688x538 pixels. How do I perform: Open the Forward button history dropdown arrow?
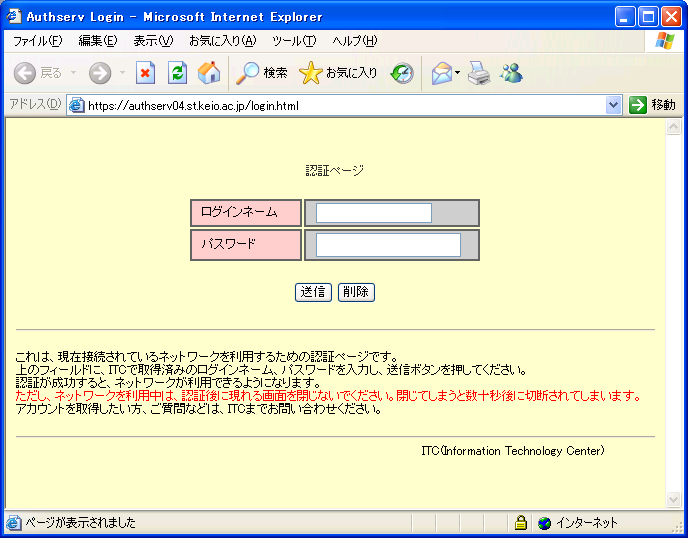click(x=122, y=73)
